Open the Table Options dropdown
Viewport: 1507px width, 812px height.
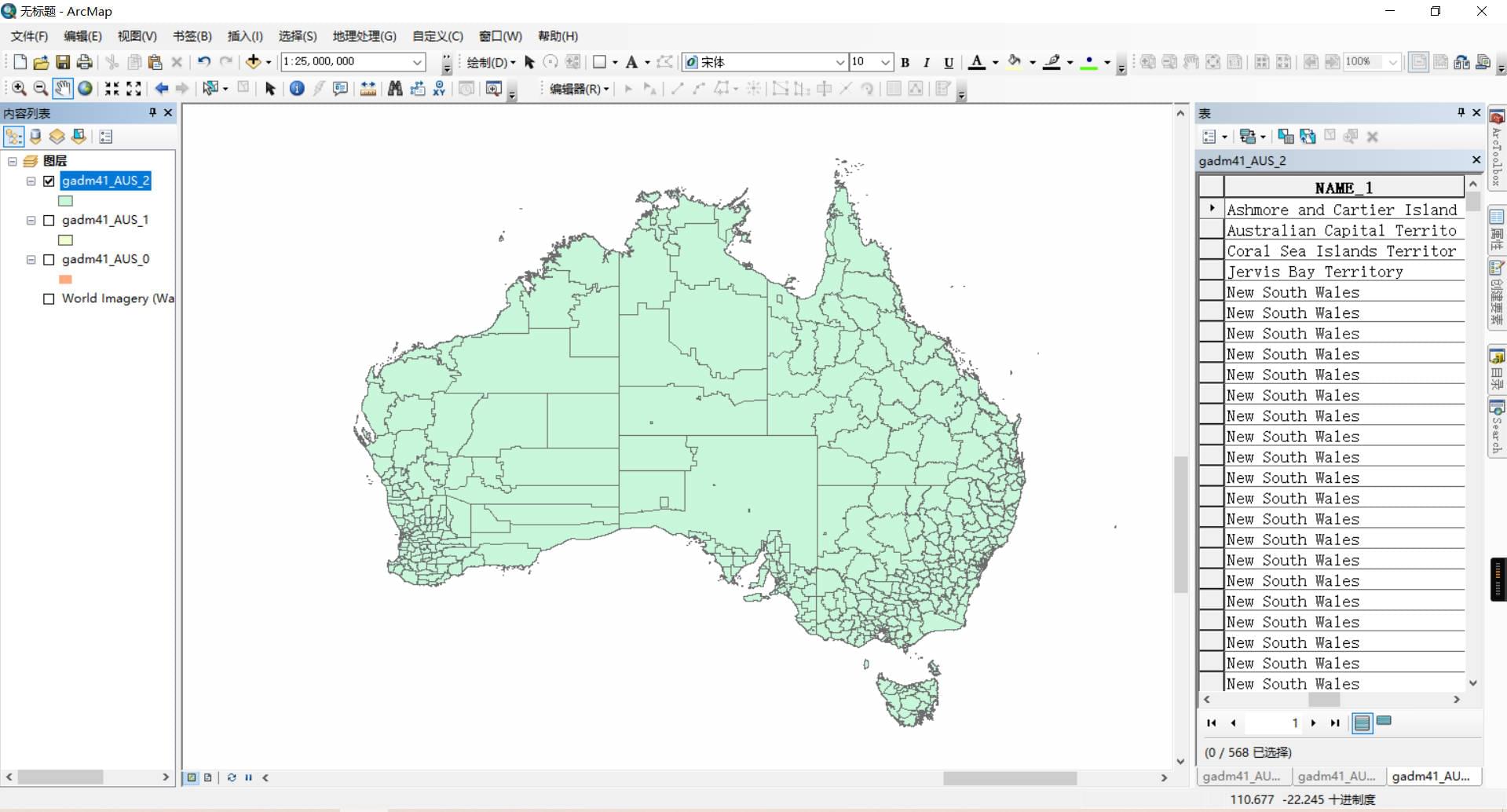pos(1214,137)
